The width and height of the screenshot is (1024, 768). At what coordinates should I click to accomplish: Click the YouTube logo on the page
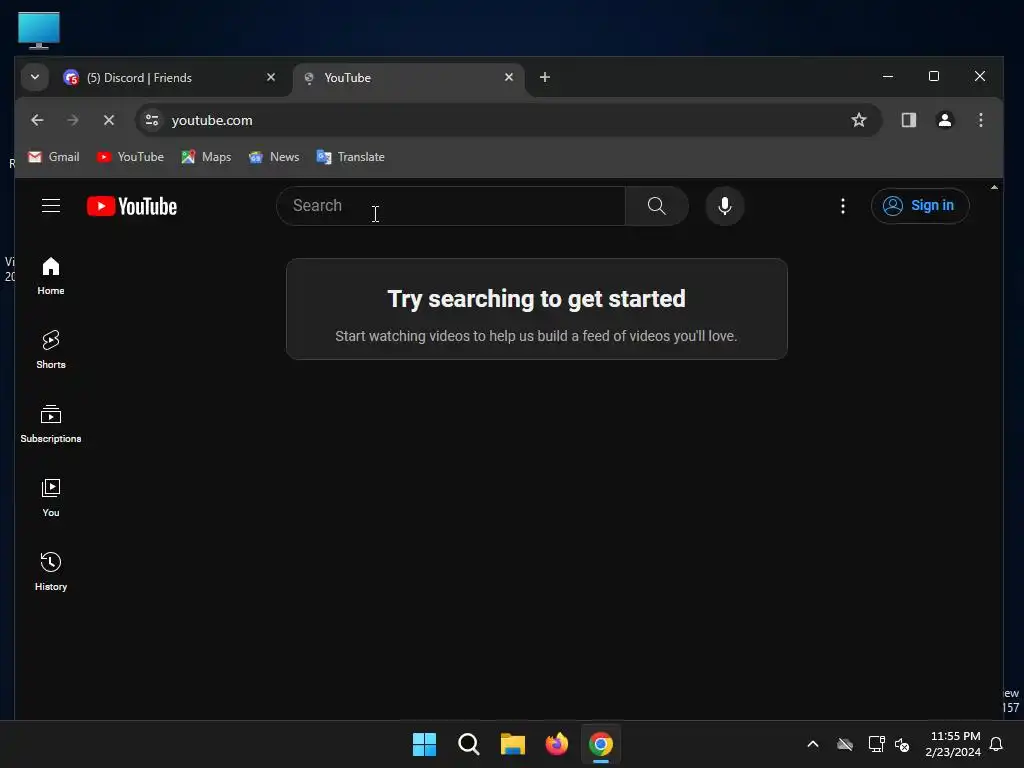(x=132, y=206)
